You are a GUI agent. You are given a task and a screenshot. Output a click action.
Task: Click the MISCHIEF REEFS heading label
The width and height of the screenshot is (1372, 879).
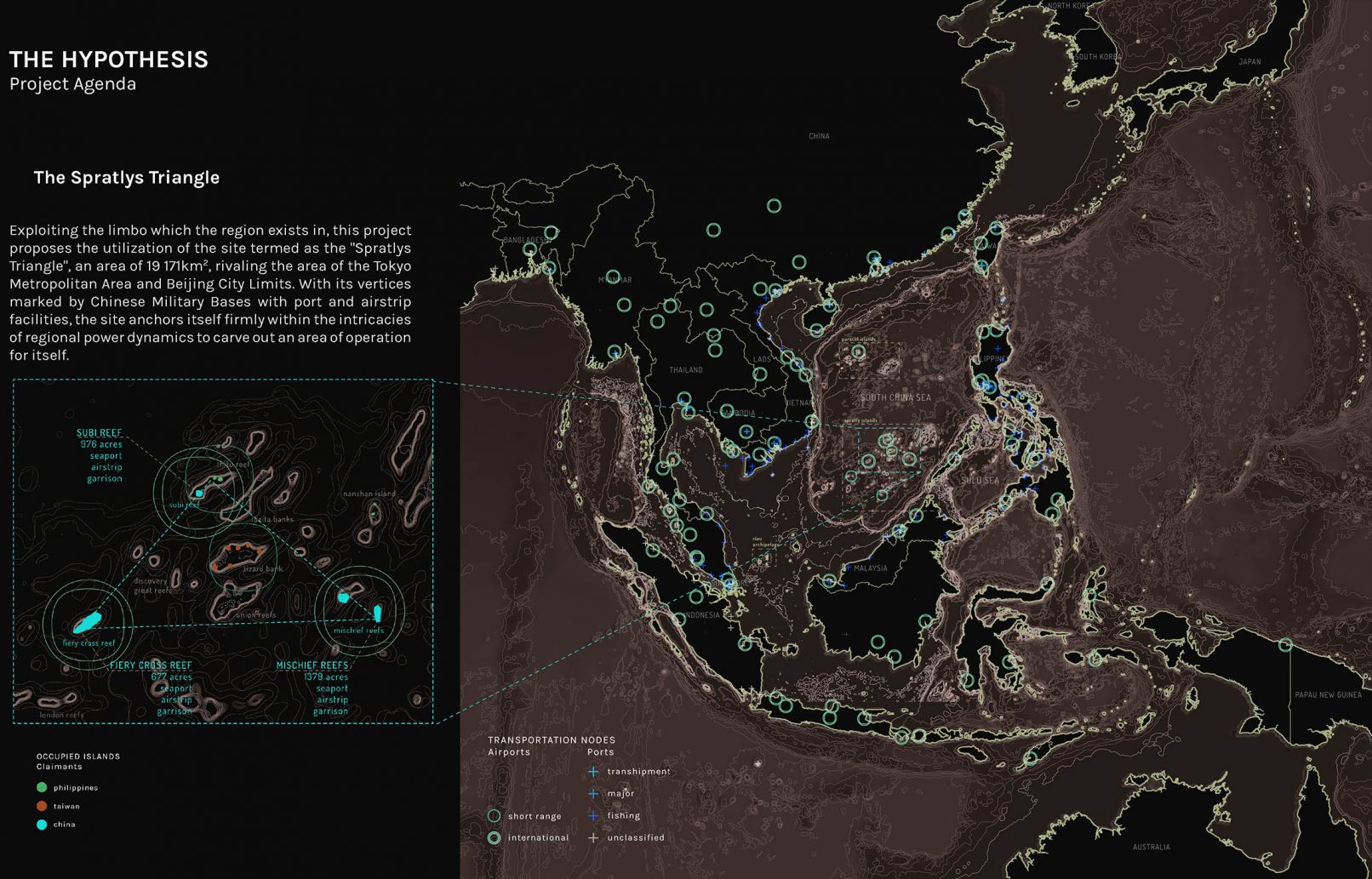click(312, 665)
